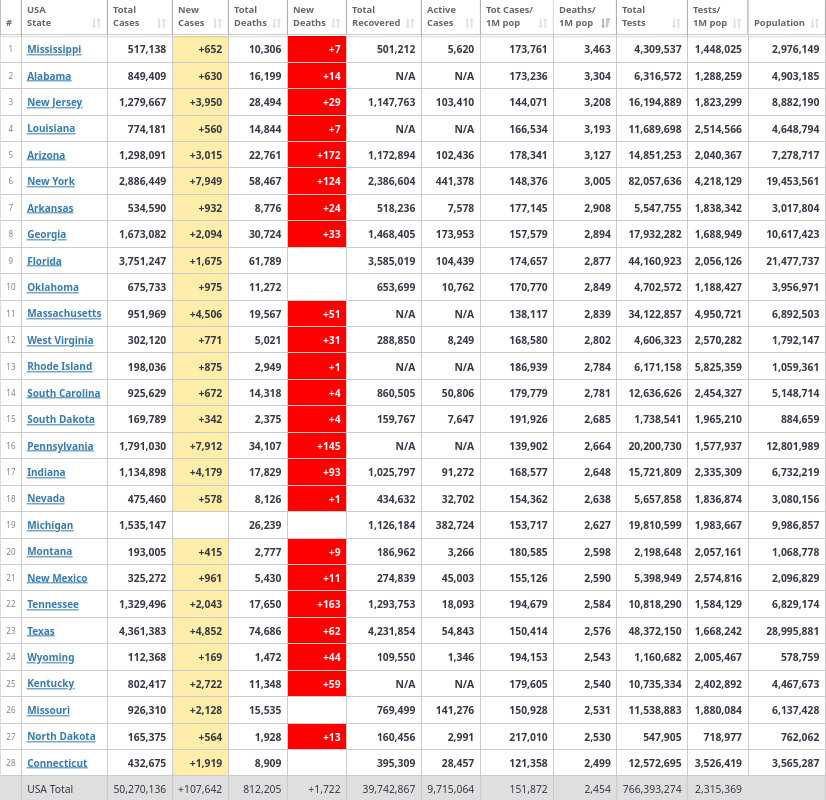826x800 pixels.
Task: Click active sort icon in Deaths/1M pop column
Action: 606,23
